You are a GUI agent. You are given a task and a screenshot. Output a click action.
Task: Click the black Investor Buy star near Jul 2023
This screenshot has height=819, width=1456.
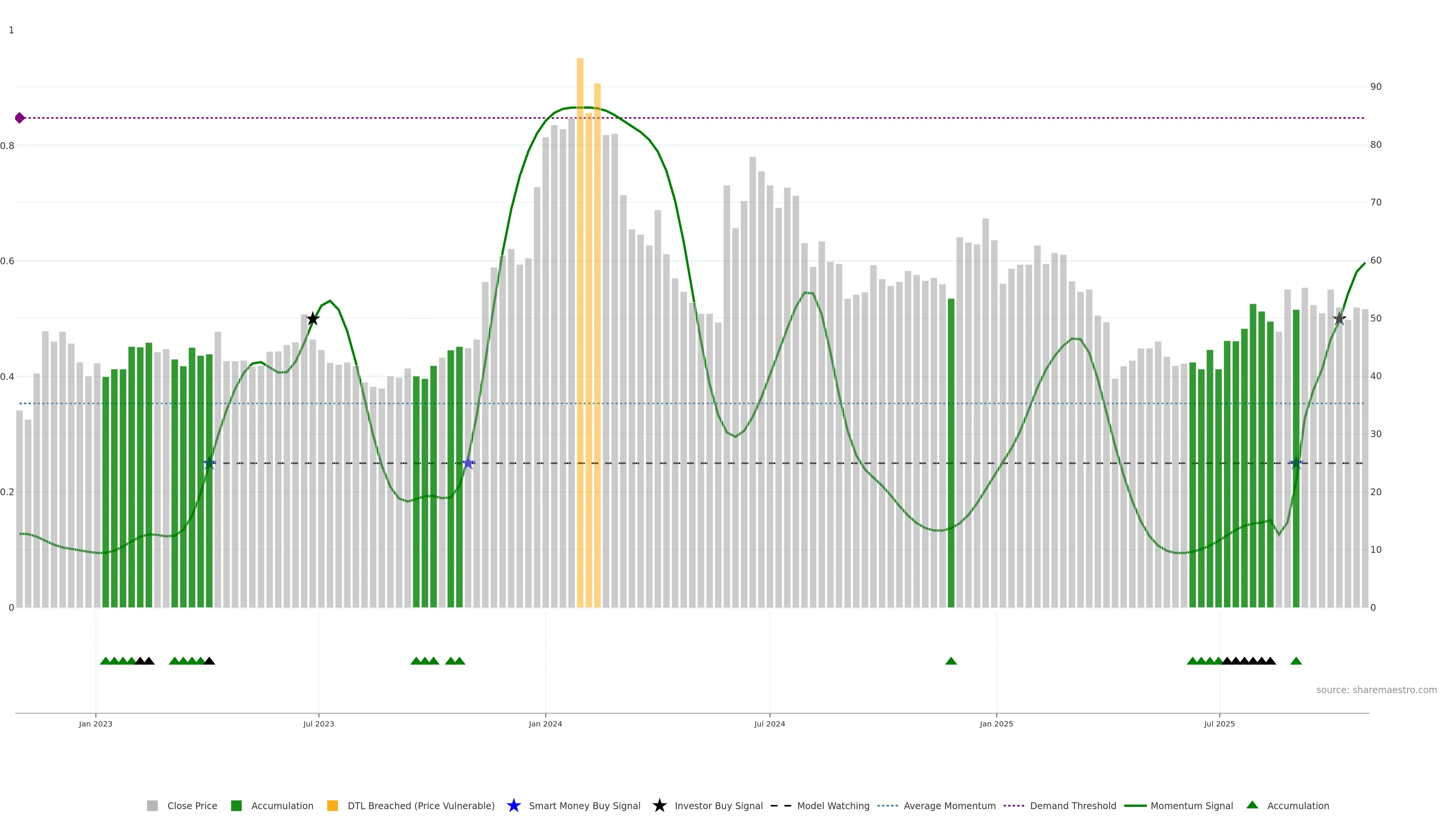[313, 319]
